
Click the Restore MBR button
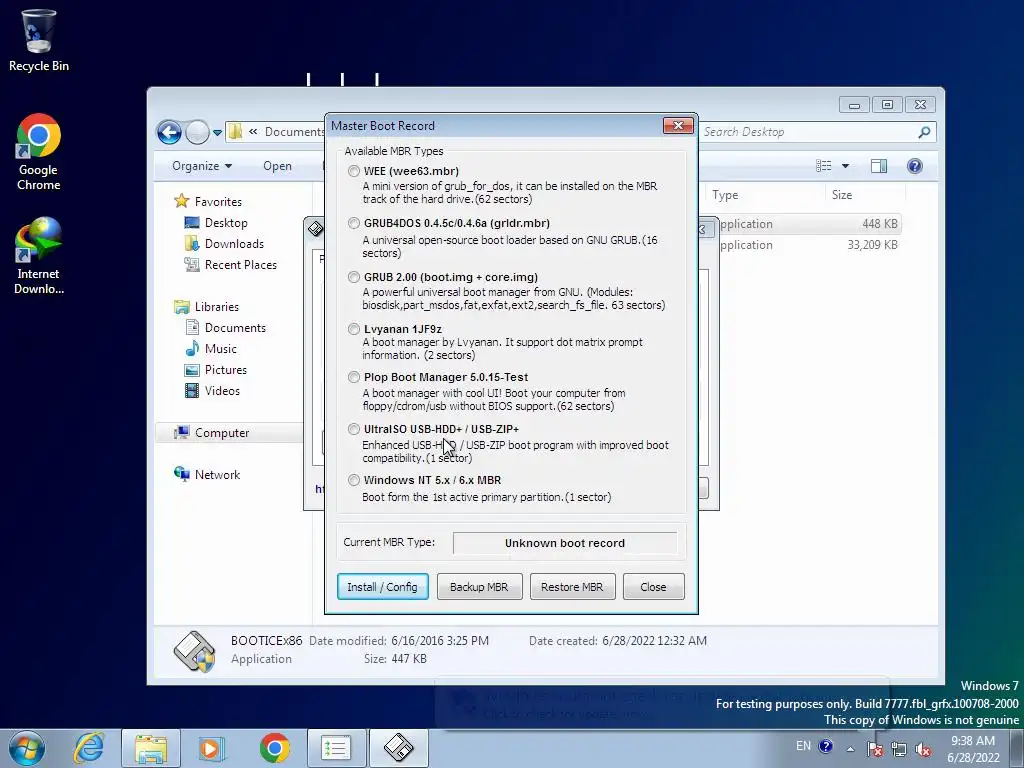tap(572, 586)
